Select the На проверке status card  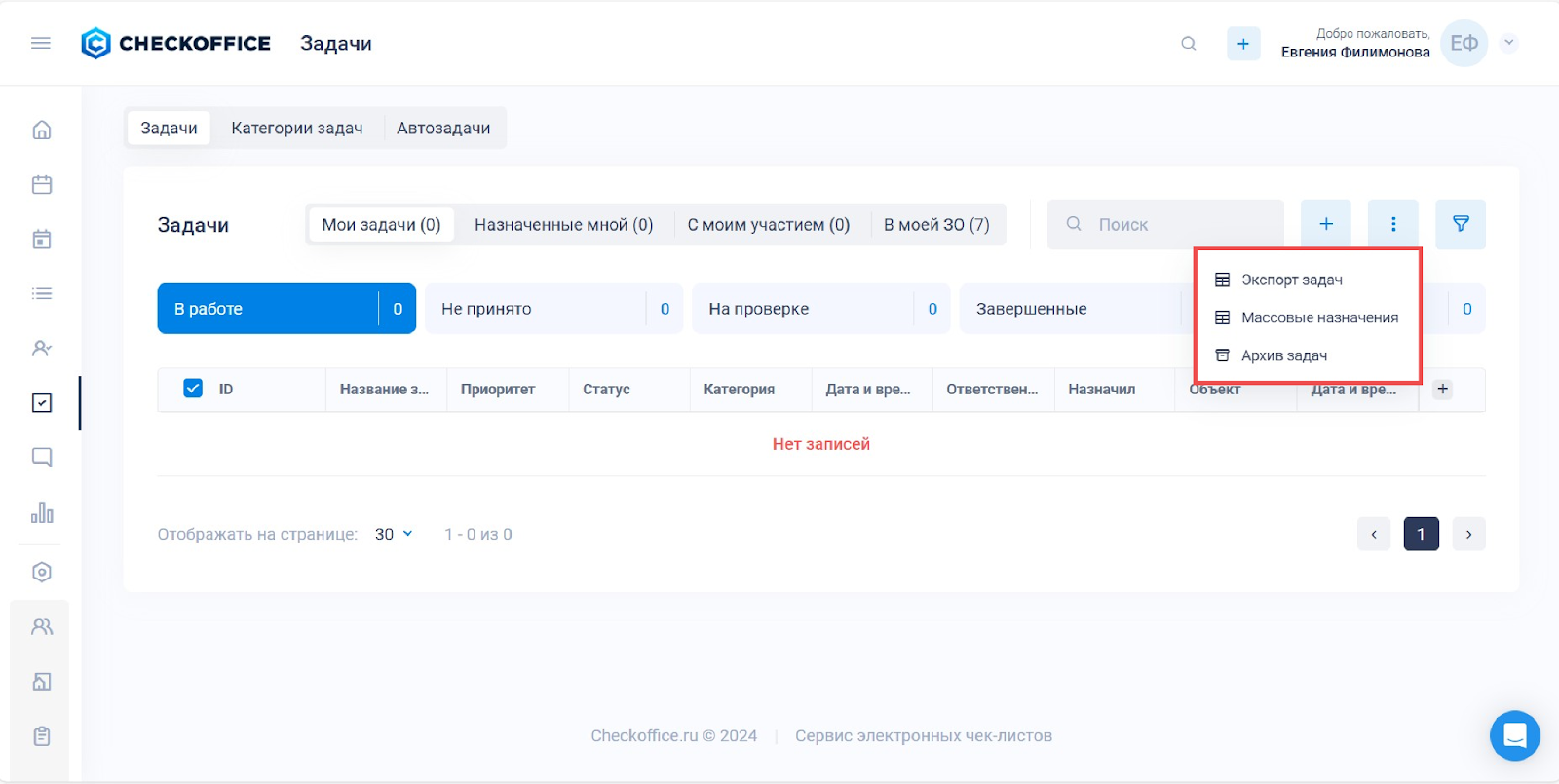point(820,309)
